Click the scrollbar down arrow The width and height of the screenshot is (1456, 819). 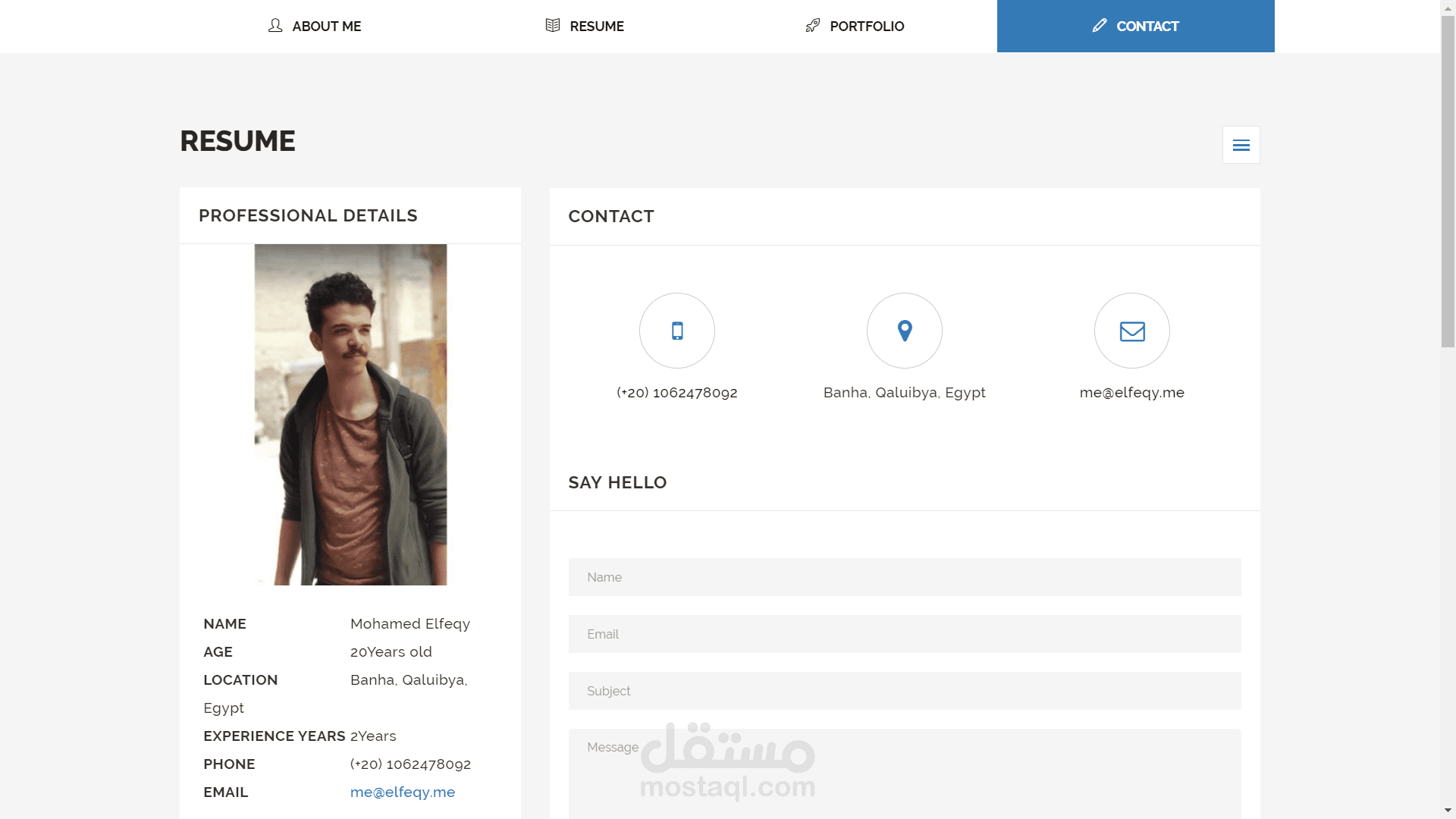tap(1448, 811)
